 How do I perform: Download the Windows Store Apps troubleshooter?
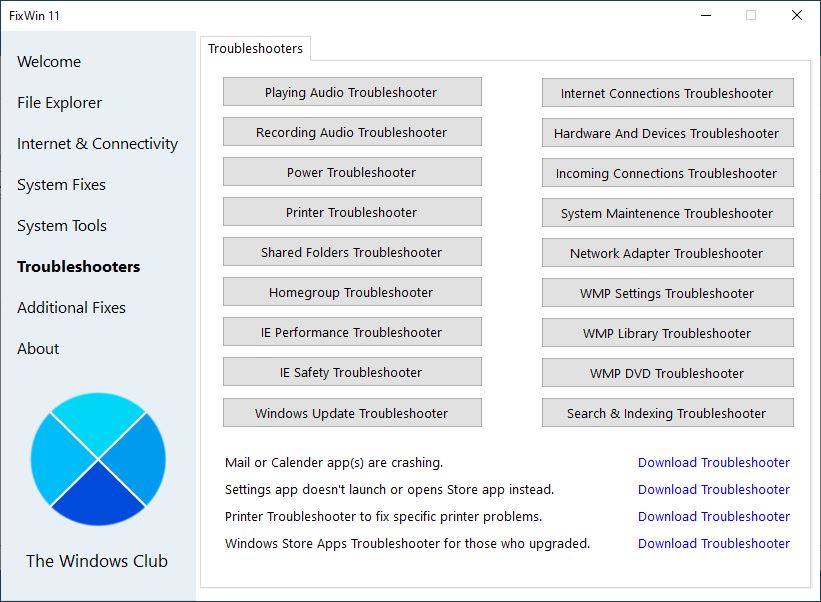click(x=714, y=543)
